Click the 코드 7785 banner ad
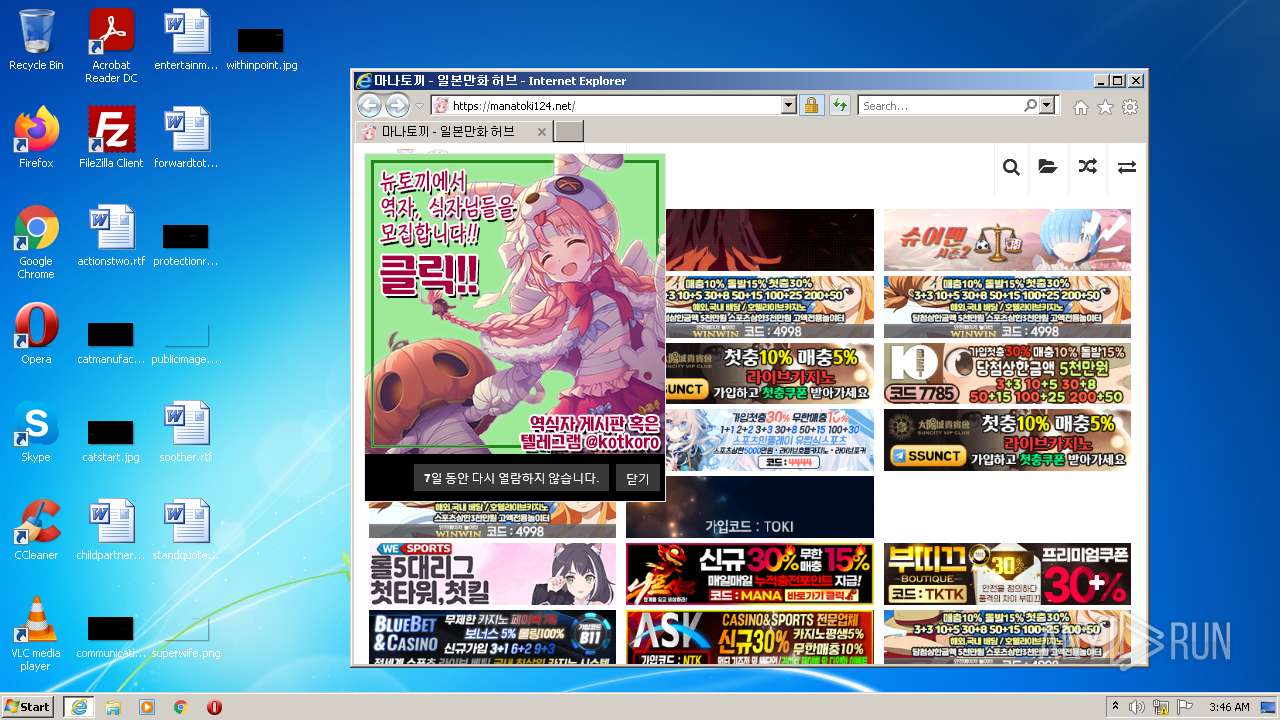This screenshot has height=720, width=1280. click(1007, 374)
